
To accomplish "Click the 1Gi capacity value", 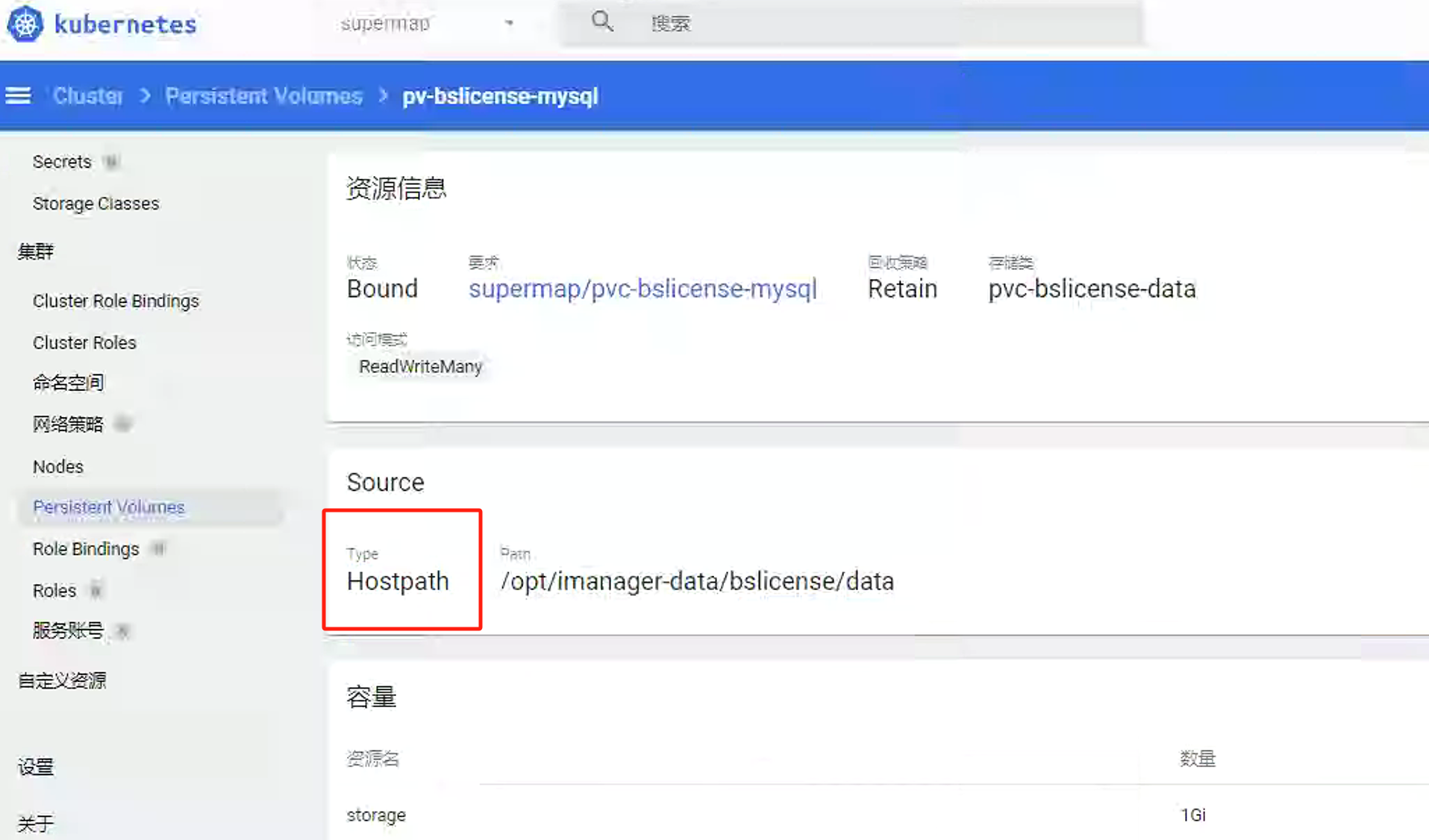I will 1192,815.
